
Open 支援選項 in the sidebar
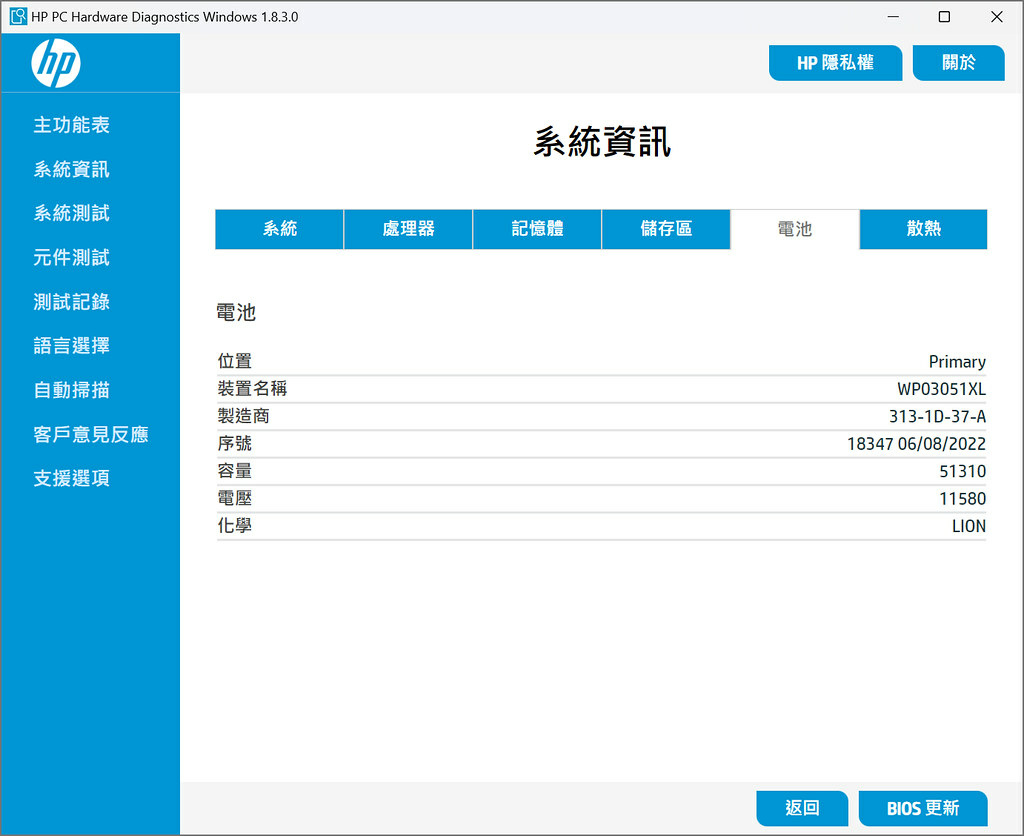point(71,478)
